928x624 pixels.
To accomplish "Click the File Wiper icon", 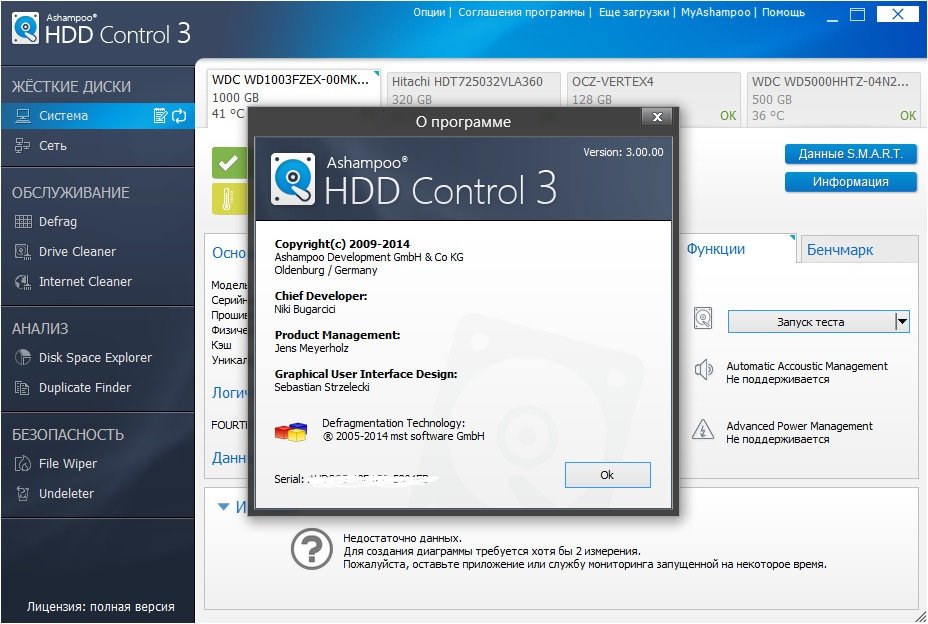I will [x=22, y=463].
